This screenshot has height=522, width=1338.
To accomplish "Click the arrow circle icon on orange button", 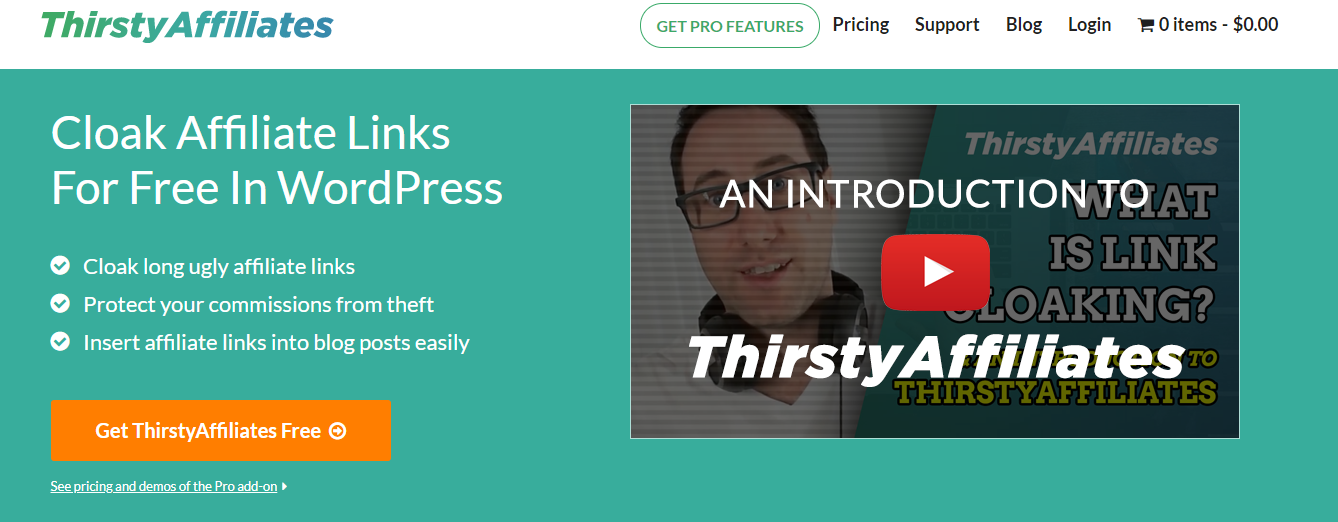I will pos(338,431).
